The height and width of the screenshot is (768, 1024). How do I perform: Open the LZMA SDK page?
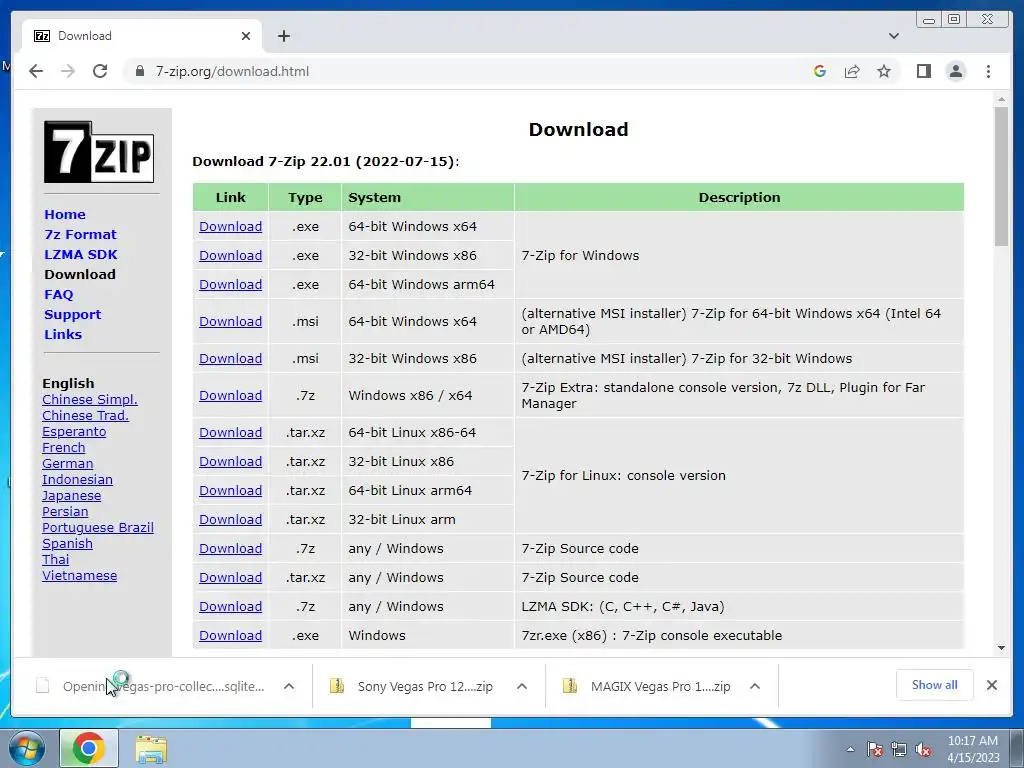pos(81,255)
